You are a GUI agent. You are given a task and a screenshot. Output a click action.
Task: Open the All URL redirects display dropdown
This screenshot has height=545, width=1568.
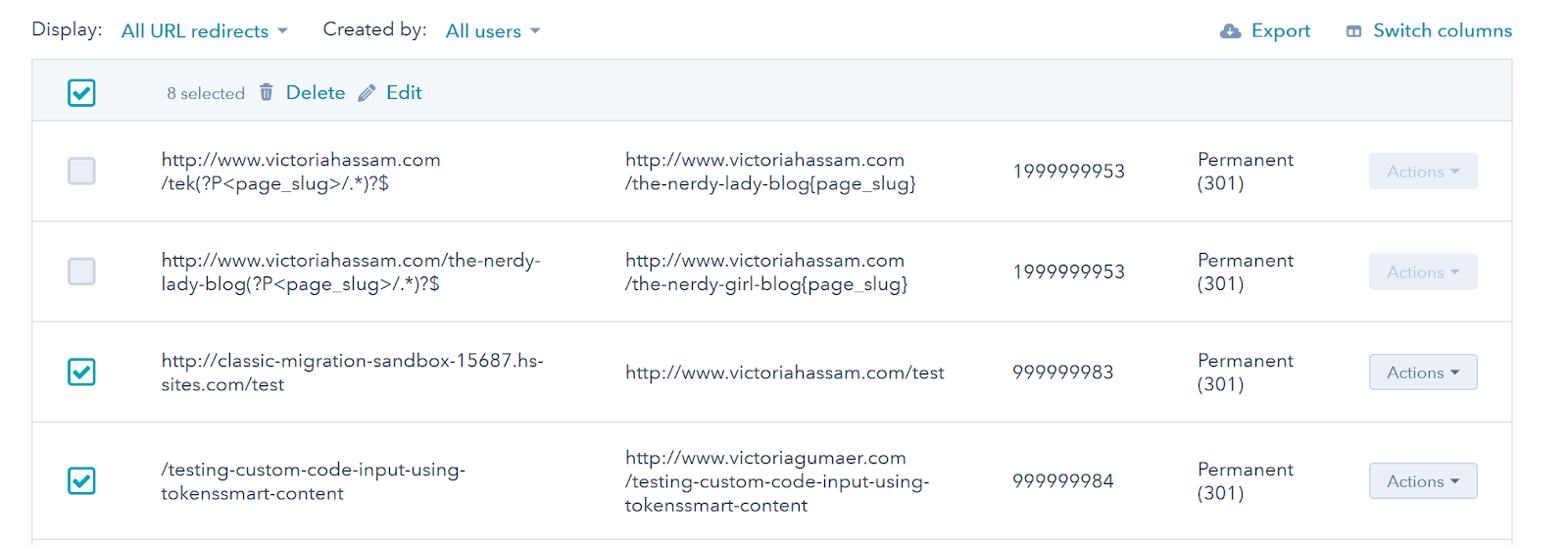204,31
